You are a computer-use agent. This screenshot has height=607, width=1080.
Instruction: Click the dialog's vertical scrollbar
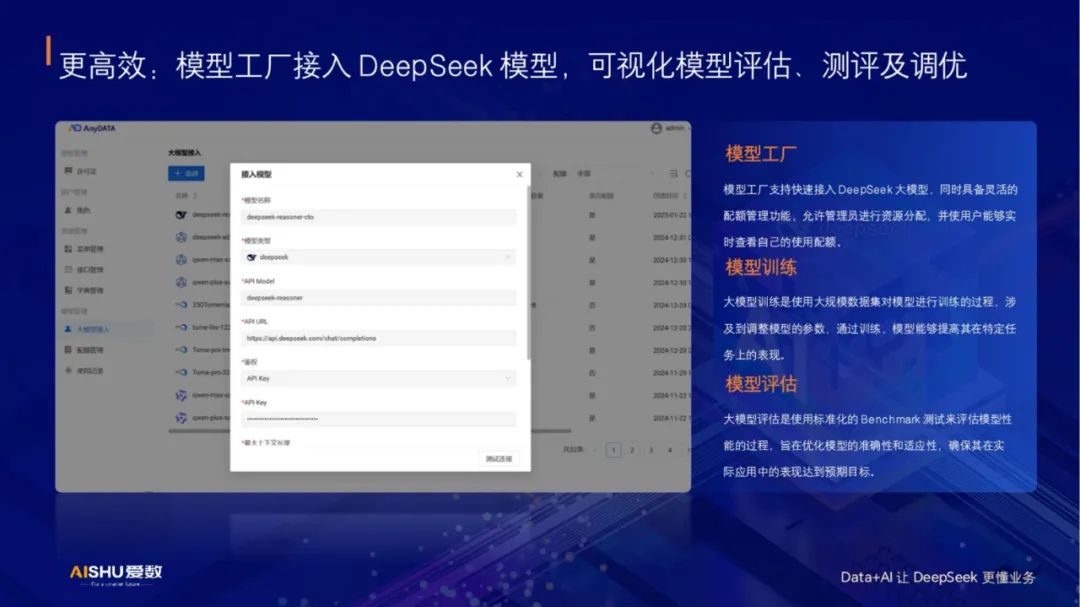click(528, 272)
